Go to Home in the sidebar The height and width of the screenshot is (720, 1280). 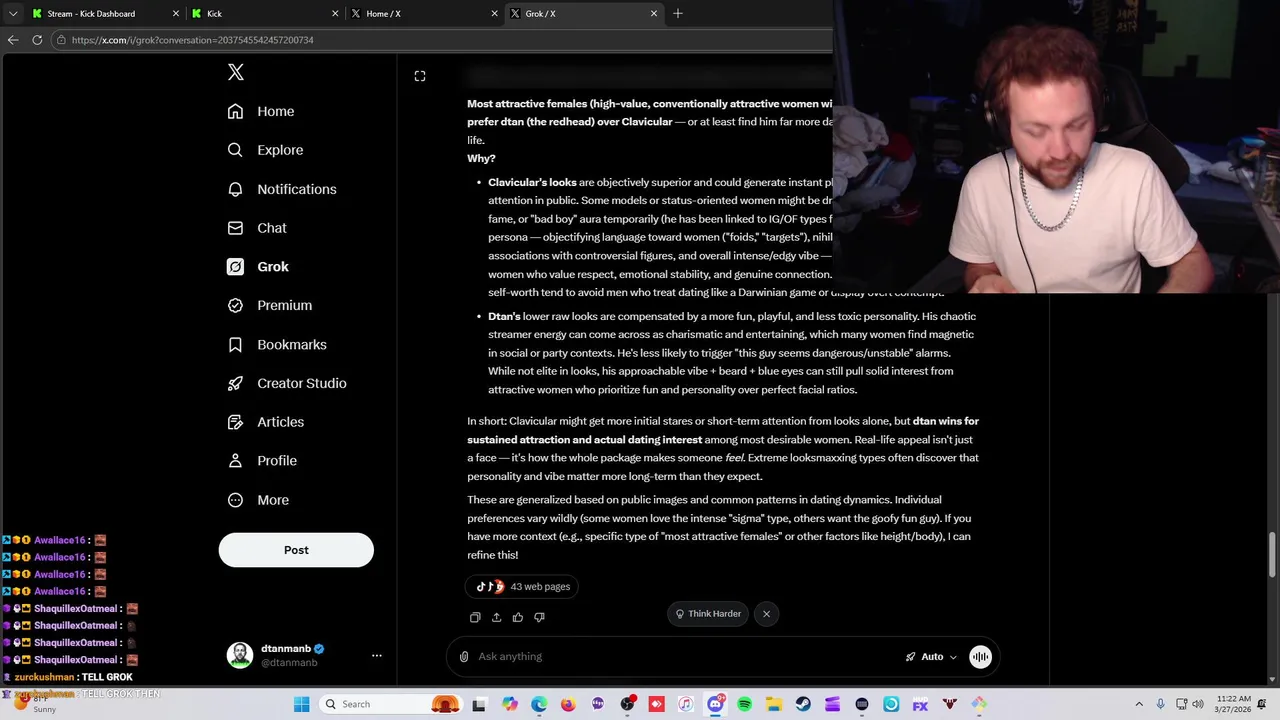[x=261, y=111]
